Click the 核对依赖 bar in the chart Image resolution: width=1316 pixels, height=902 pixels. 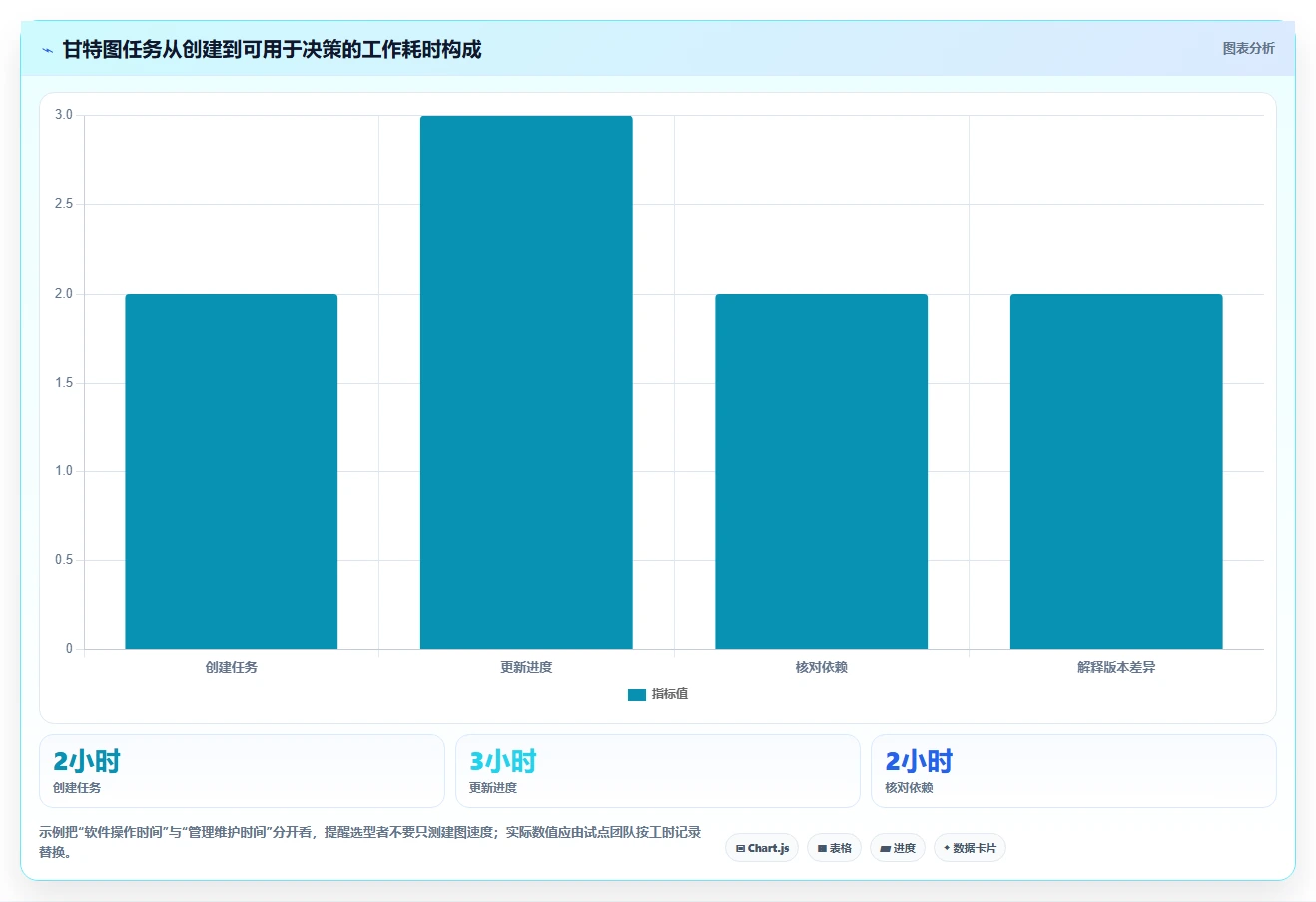click(822, 471)
